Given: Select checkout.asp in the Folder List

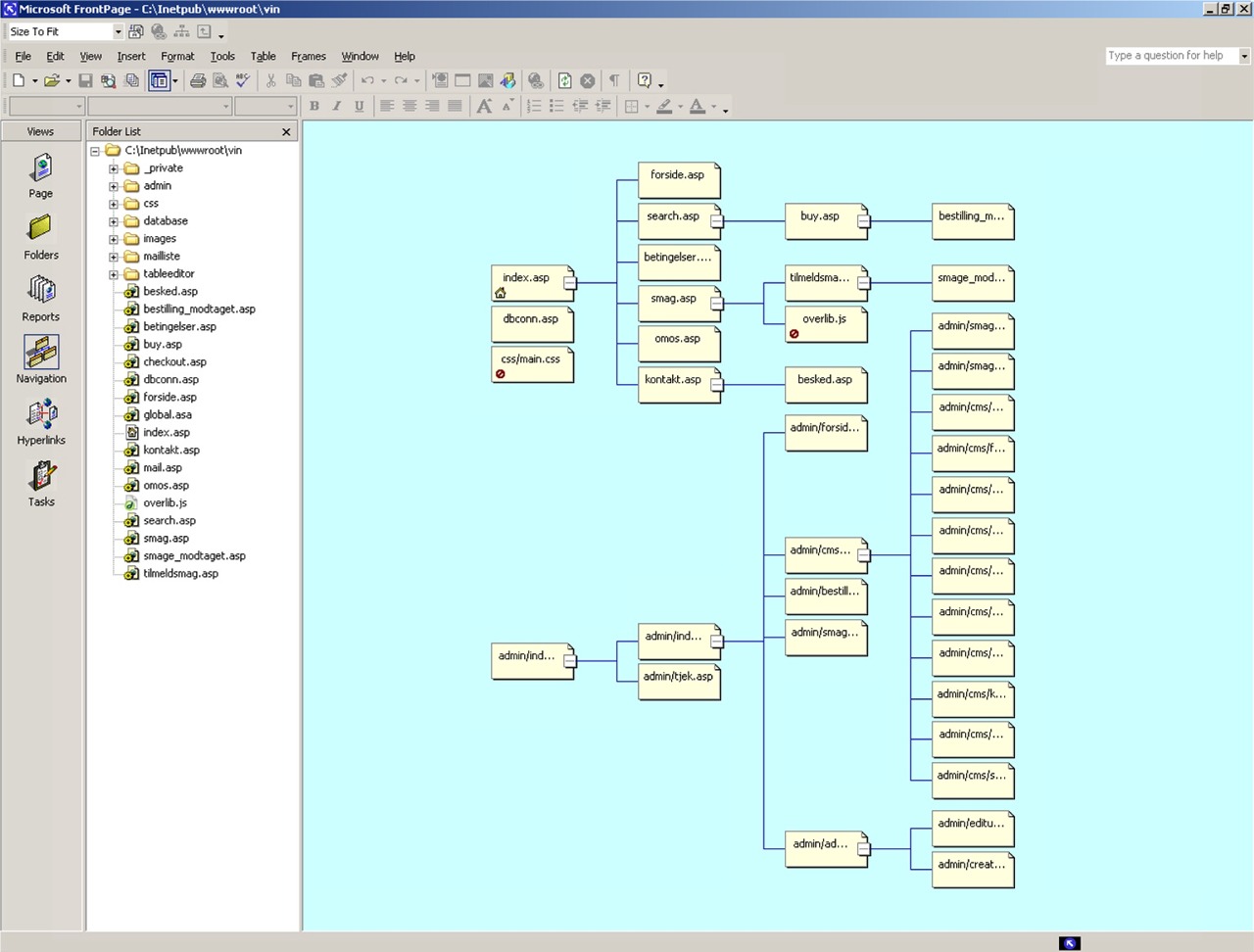Looking at the screenshot, I should [x=174, y=362].
